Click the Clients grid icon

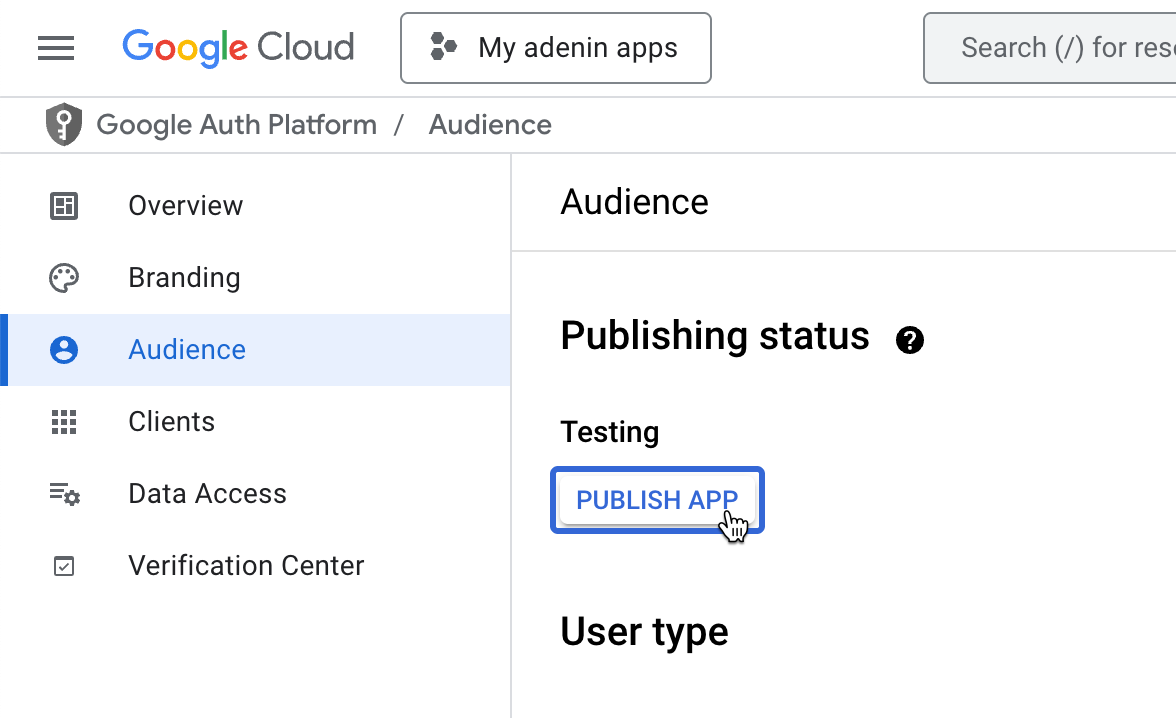(x=64, y=422)
